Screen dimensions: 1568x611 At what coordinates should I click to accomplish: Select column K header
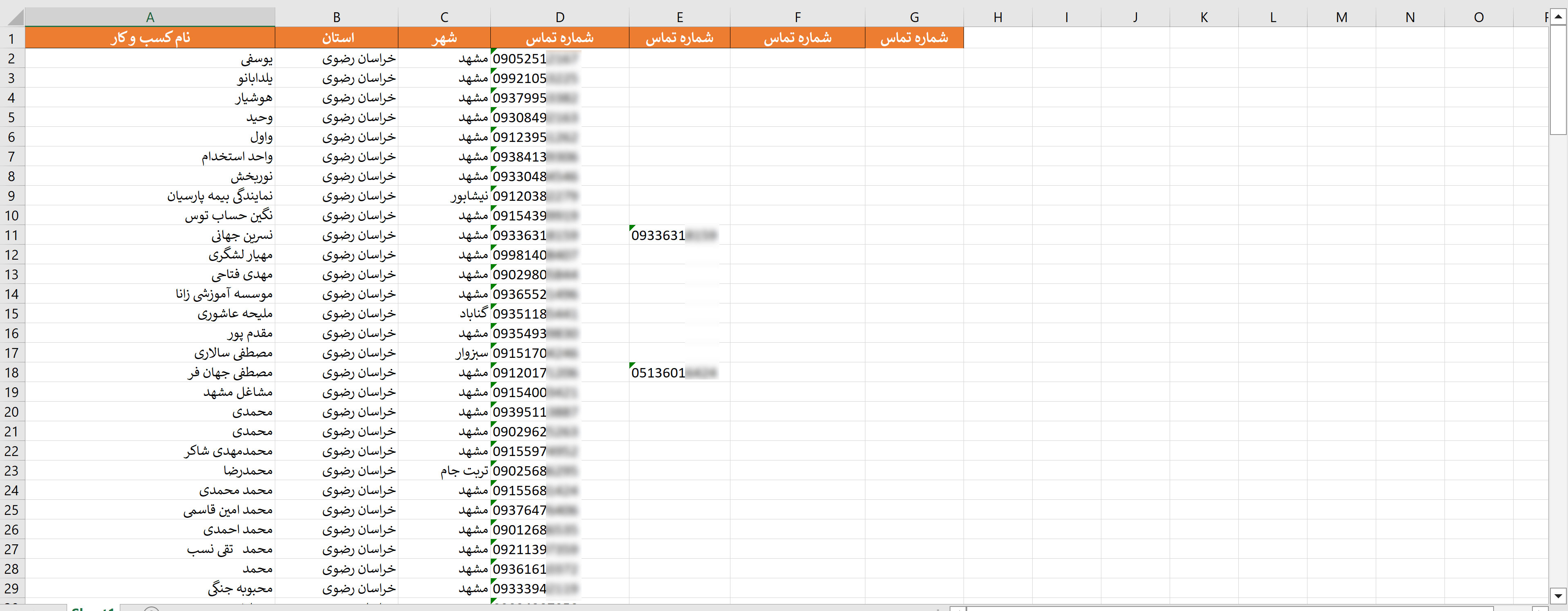[1204, 17]
